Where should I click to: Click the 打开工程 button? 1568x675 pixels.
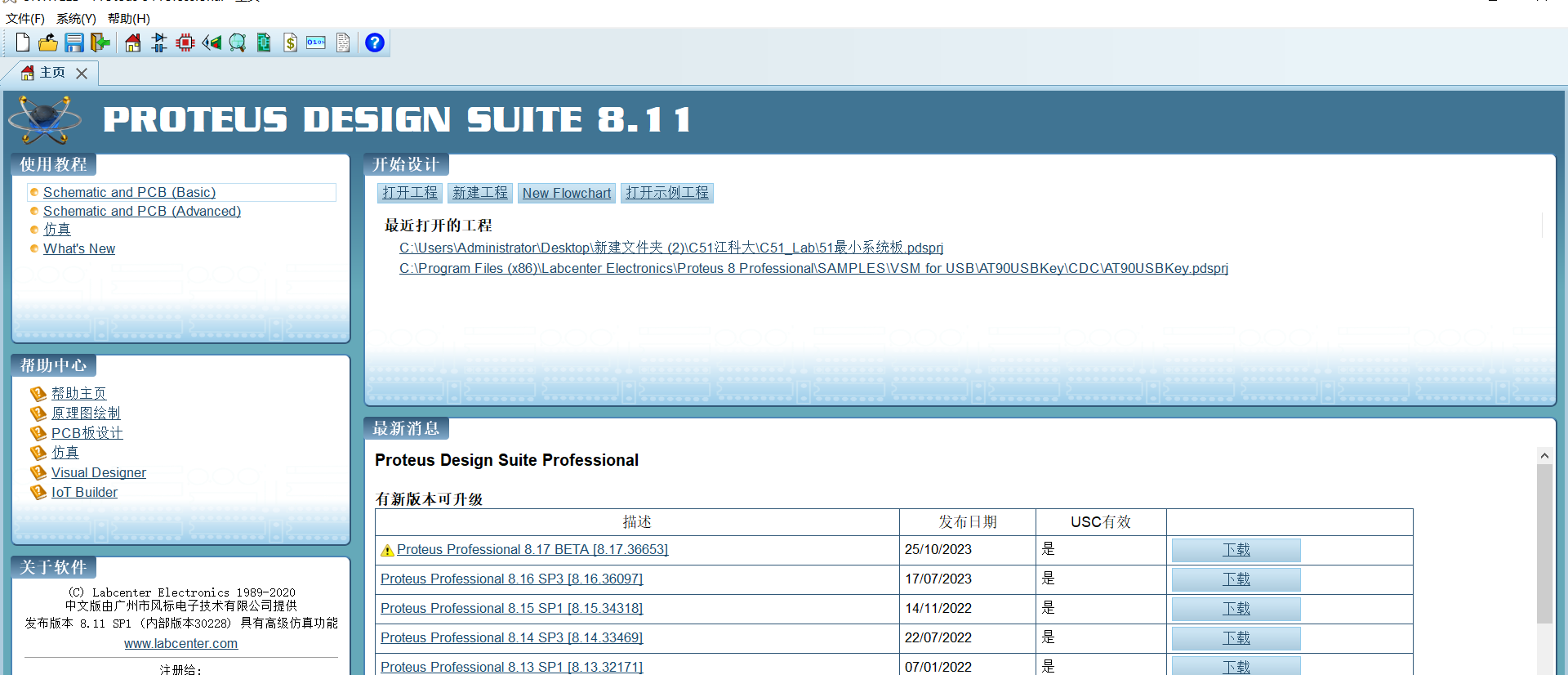click(410, 193)
